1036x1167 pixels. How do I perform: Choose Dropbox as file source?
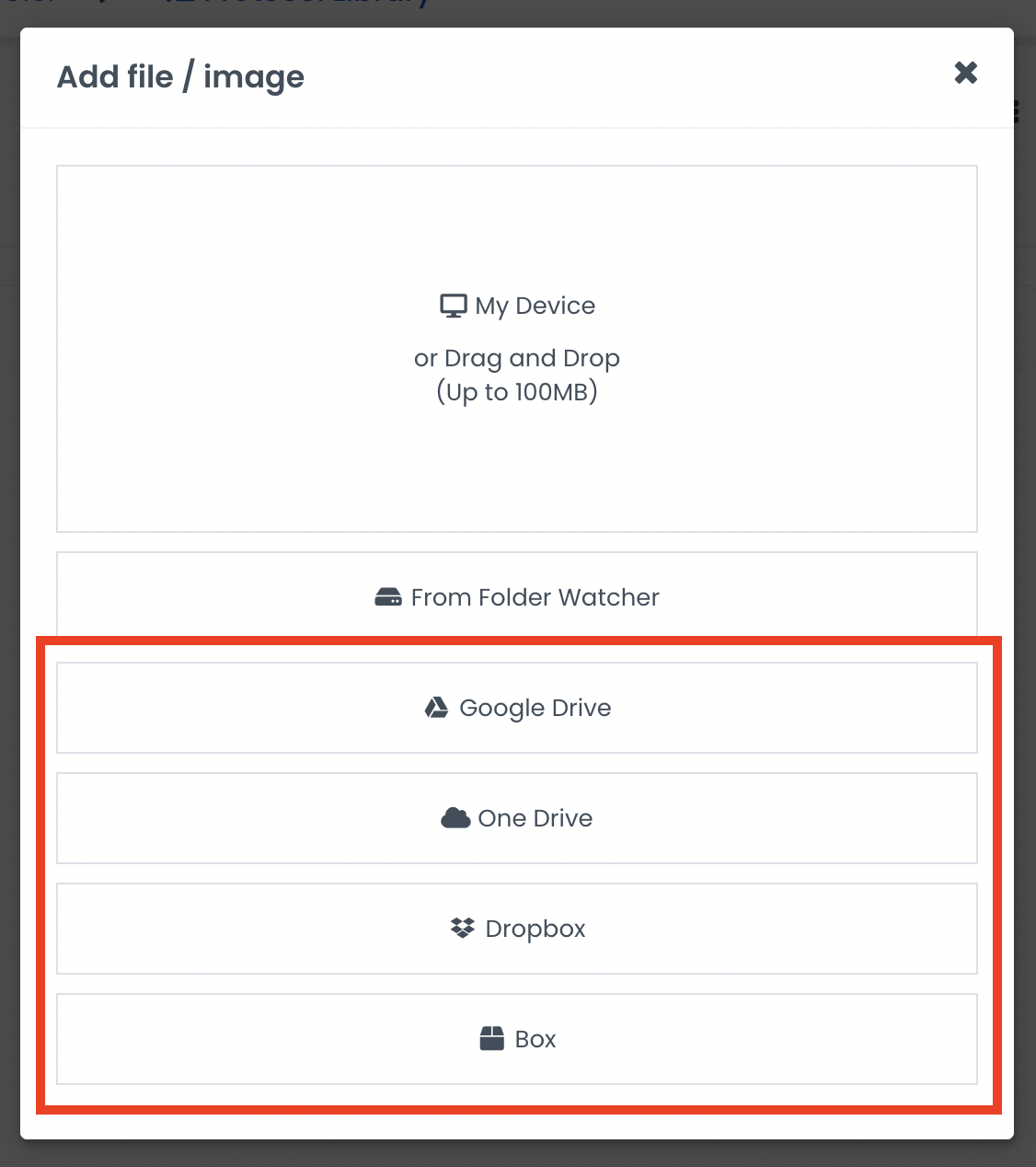[517, 929]
